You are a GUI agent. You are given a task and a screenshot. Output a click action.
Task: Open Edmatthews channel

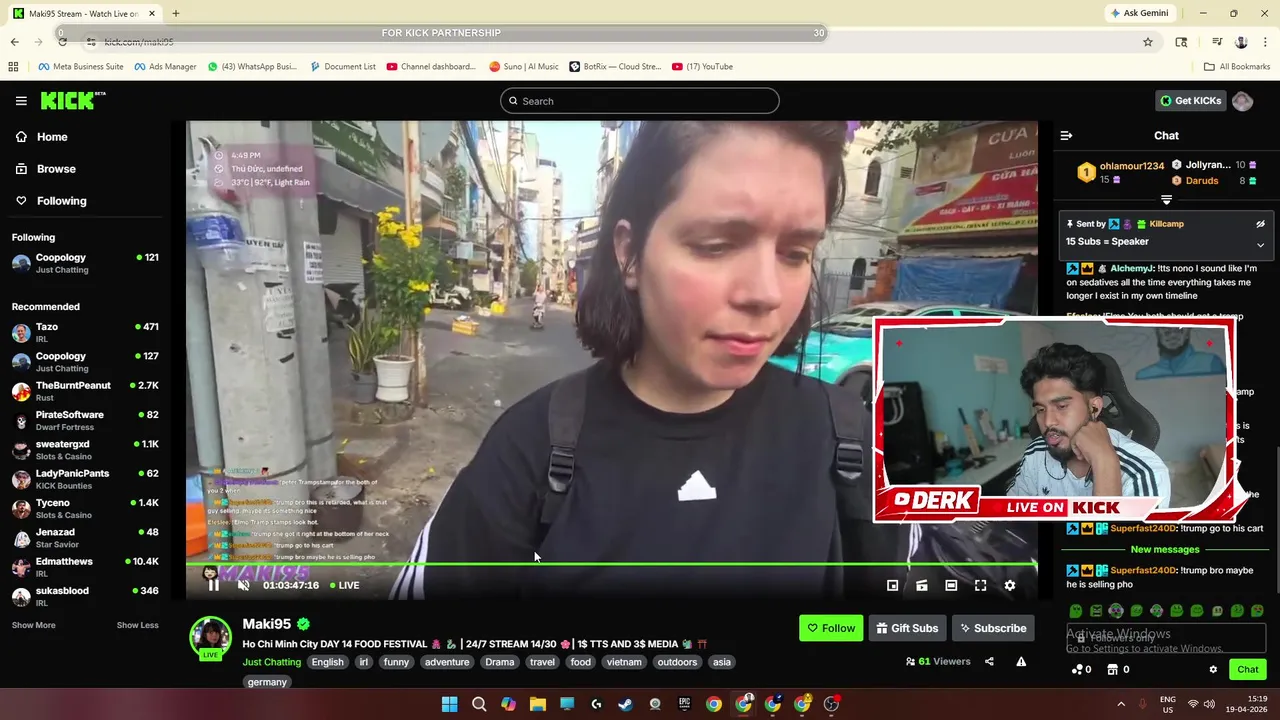85,567
